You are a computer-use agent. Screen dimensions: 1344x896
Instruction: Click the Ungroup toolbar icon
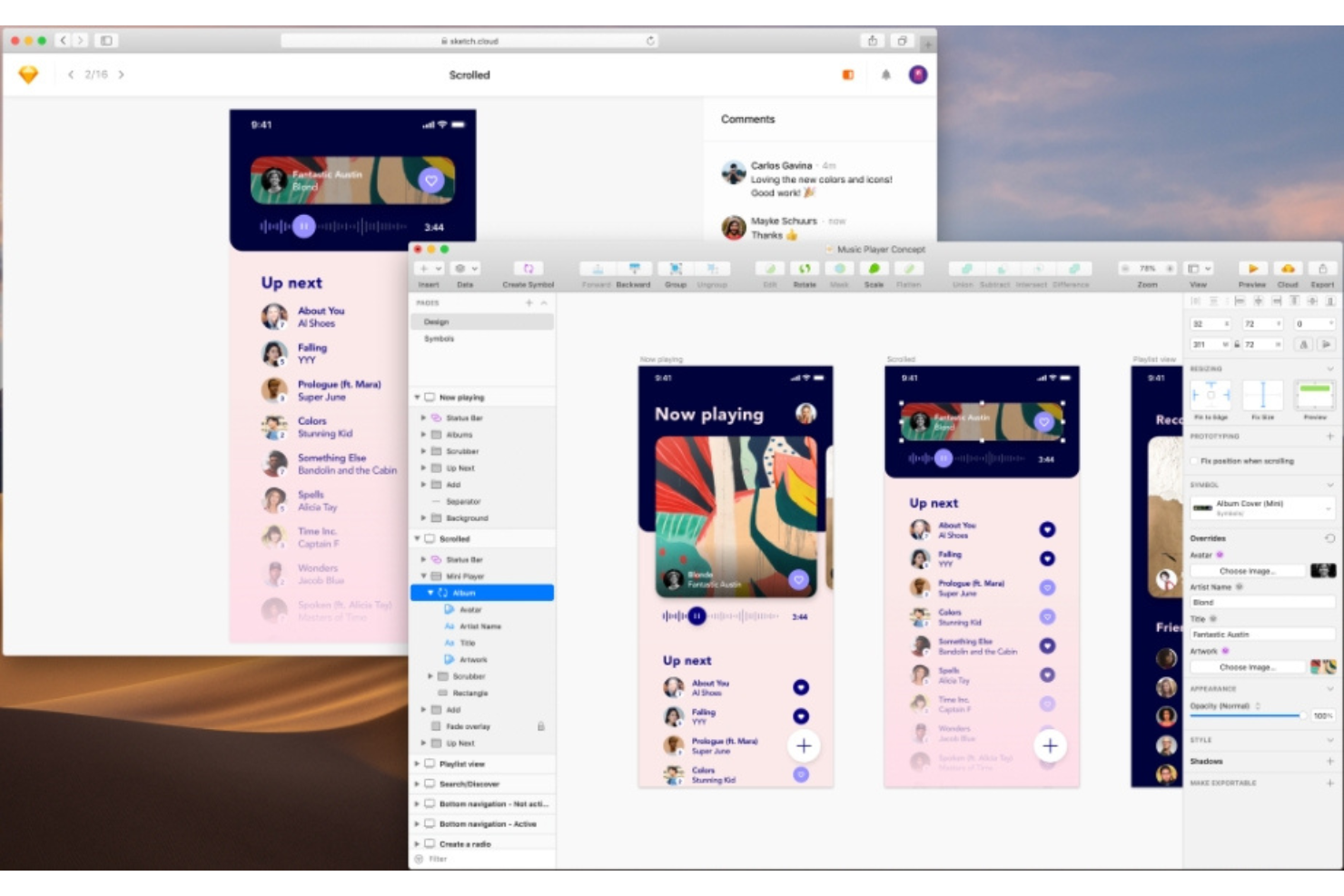point(712,269)
